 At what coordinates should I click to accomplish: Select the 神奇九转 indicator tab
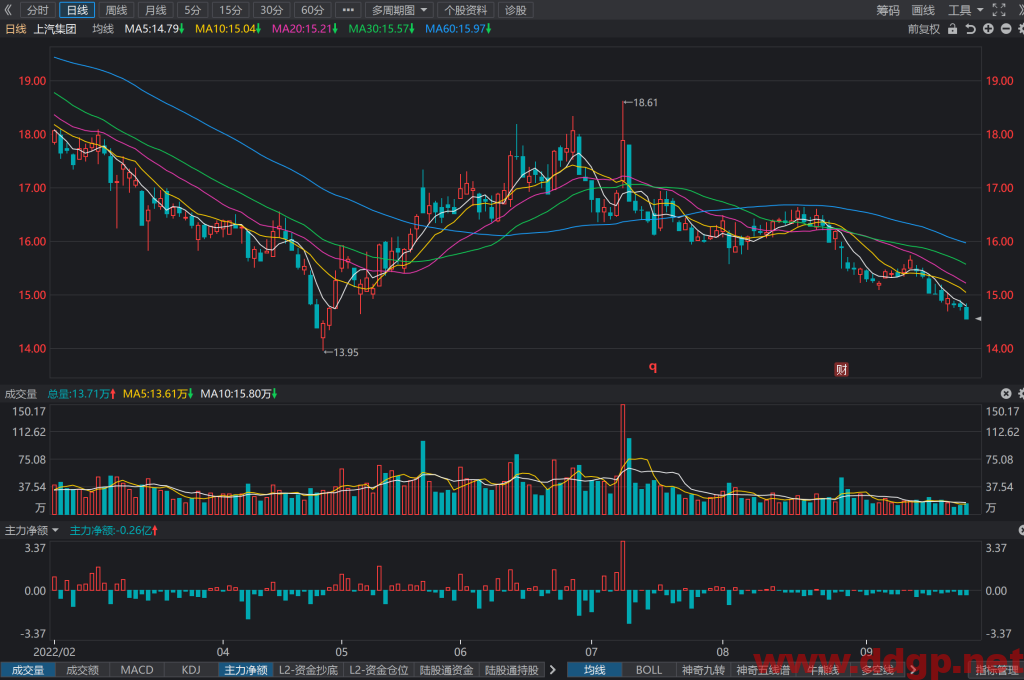[703, 670]
